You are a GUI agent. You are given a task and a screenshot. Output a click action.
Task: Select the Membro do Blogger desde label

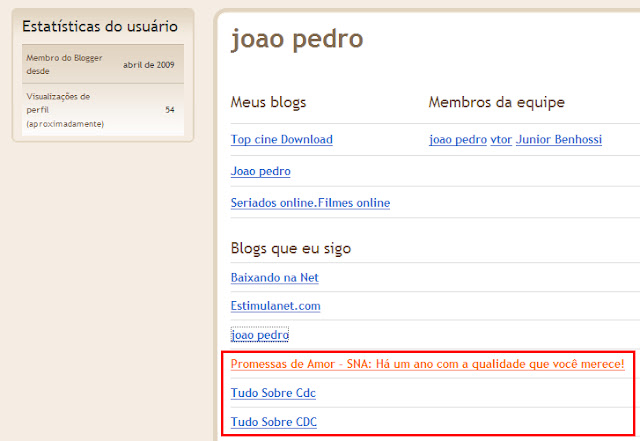64,65
